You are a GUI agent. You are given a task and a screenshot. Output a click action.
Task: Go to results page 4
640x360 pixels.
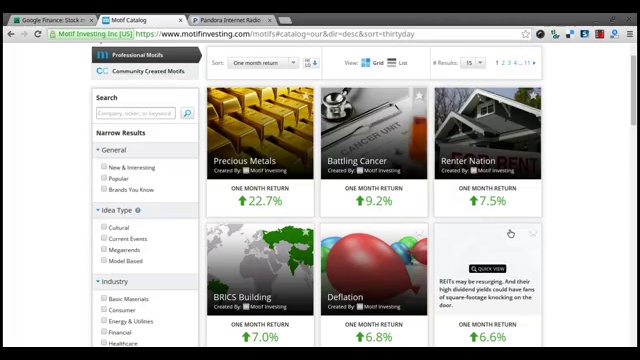(x=516, y=63)
